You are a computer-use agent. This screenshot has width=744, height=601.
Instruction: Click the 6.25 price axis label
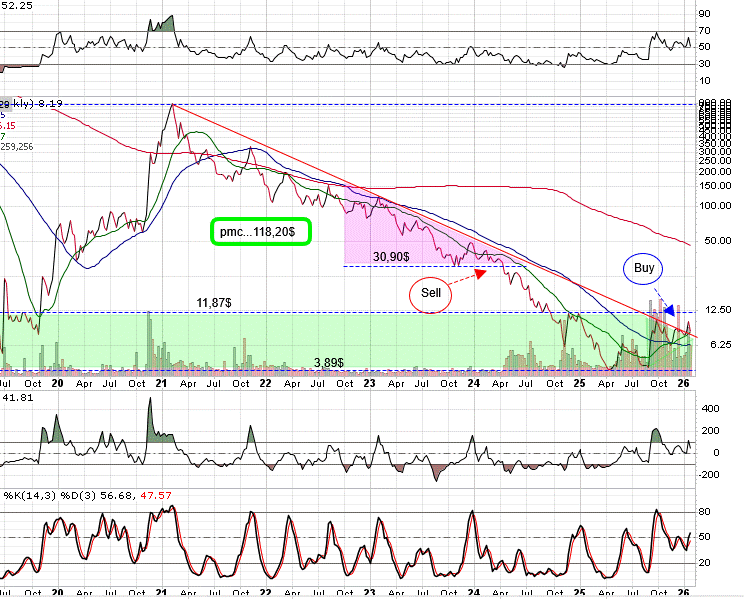click(717, 344)
